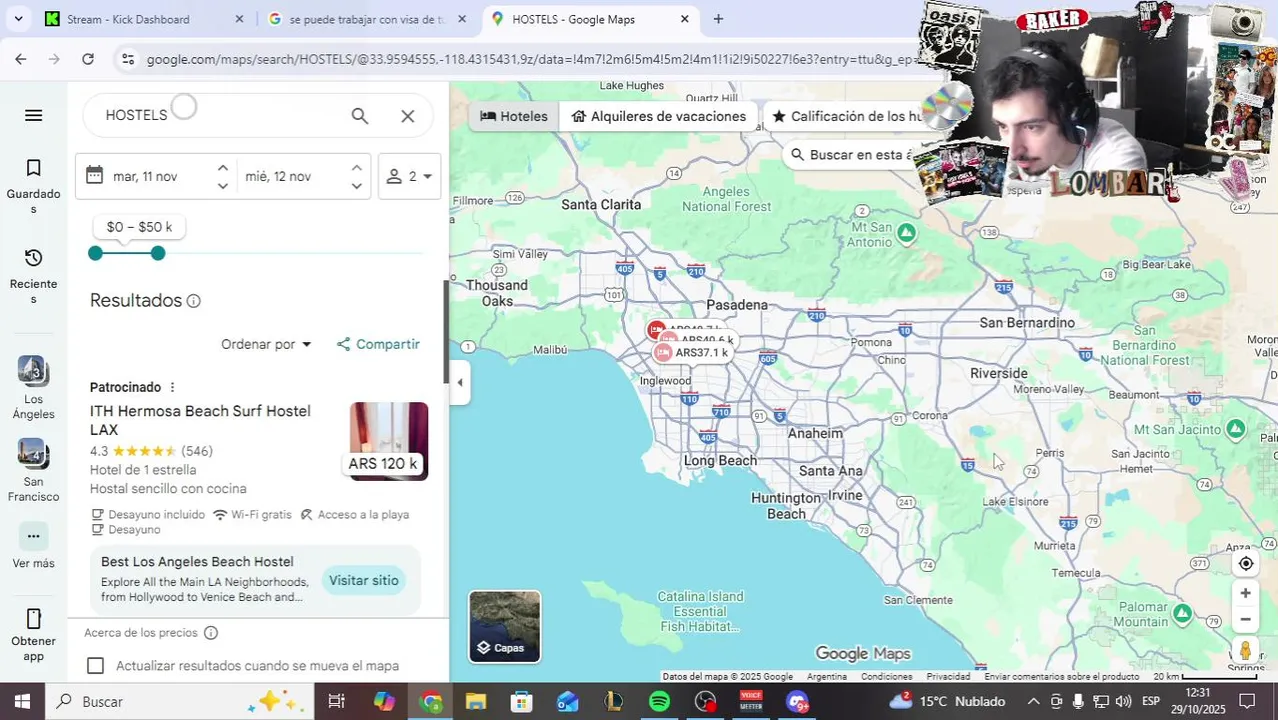
Task: Click the Ver más ellipsis icon
Action: (33, 536)
